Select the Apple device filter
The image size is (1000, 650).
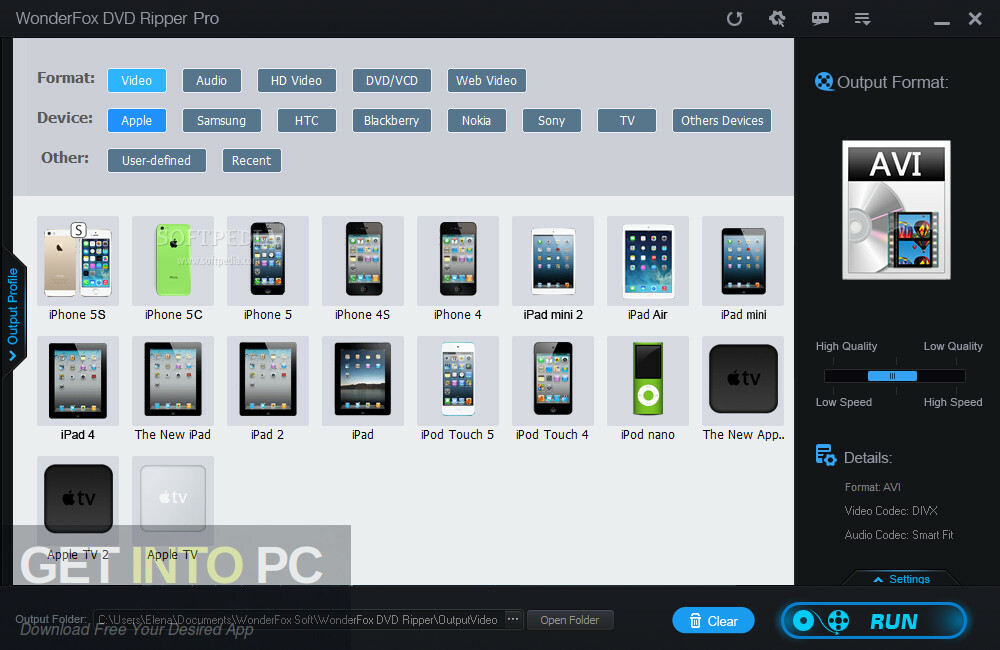coord(136,120)
